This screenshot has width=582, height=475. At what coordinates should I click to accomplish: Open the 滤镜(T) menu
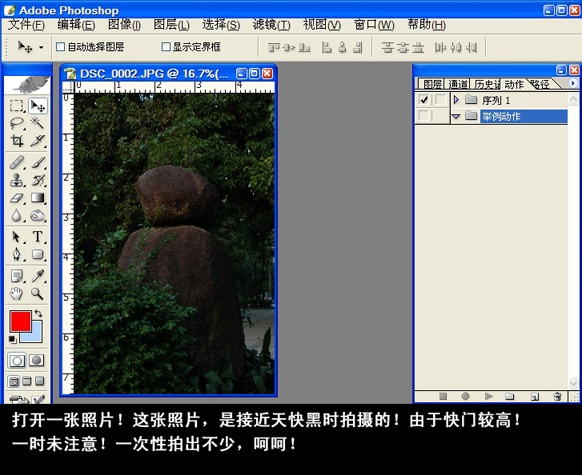point(271,25)
